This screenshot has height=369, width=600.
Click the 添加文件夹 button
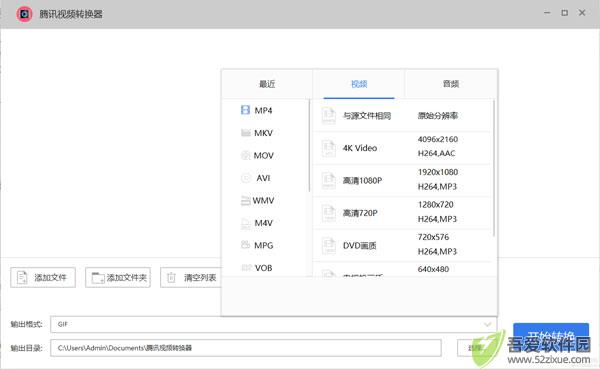[x=118, y=278]
